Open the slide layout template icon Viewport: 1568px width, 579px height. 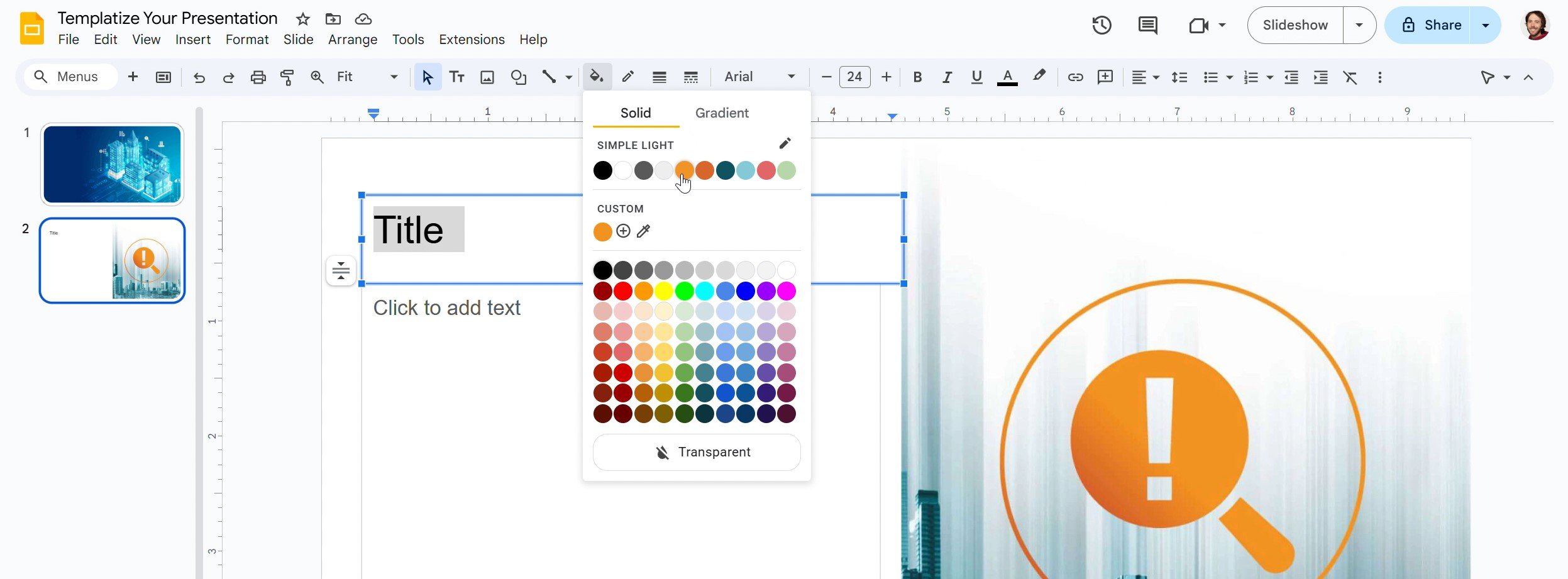[163, 77]
